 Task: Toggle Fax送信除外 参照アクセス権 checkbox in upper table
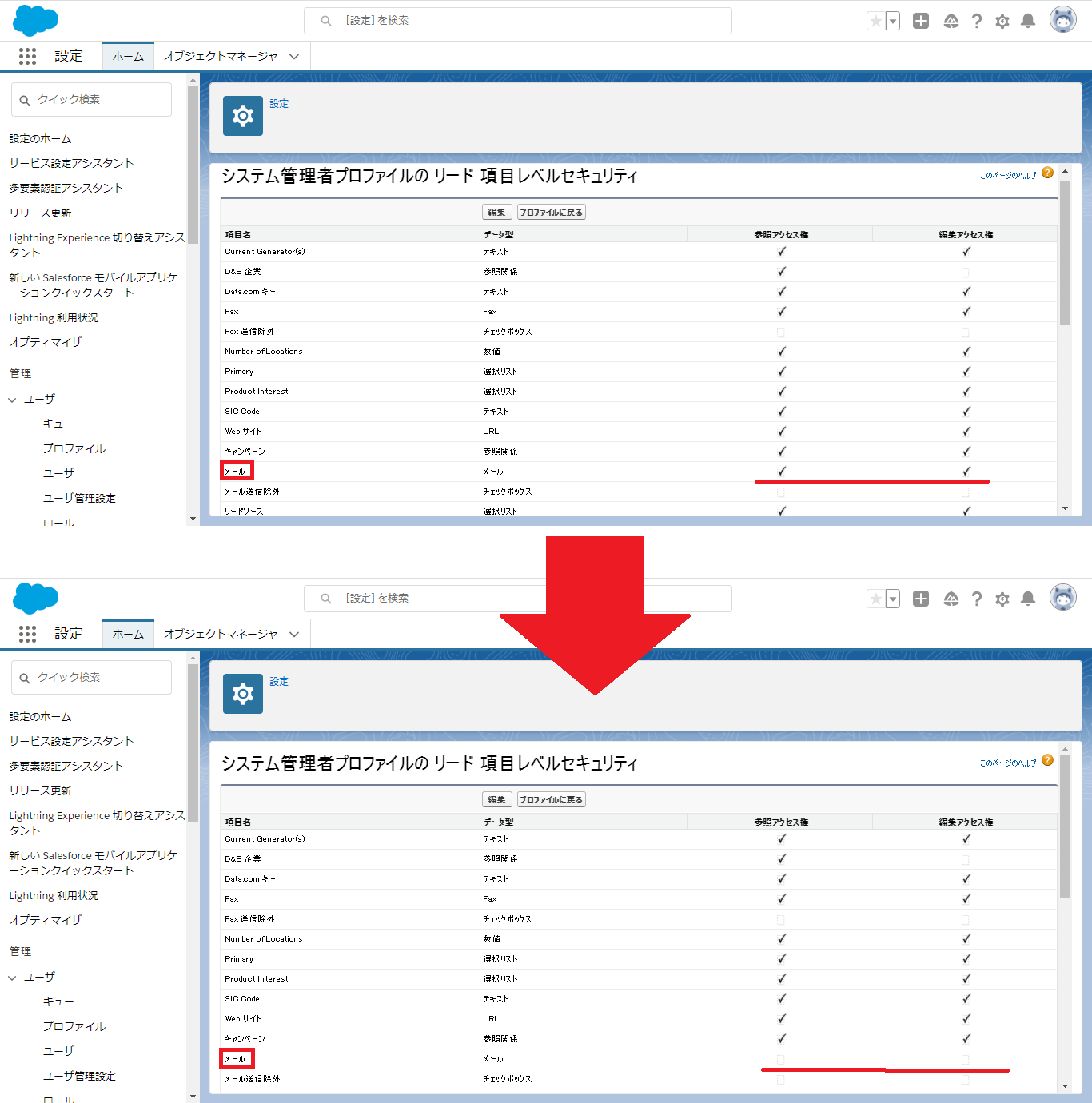[x=781, y=332]
